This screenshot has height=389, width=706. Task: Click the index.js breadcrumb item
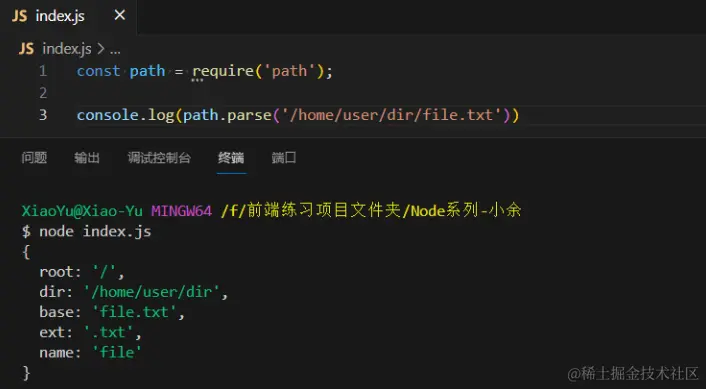67,49
